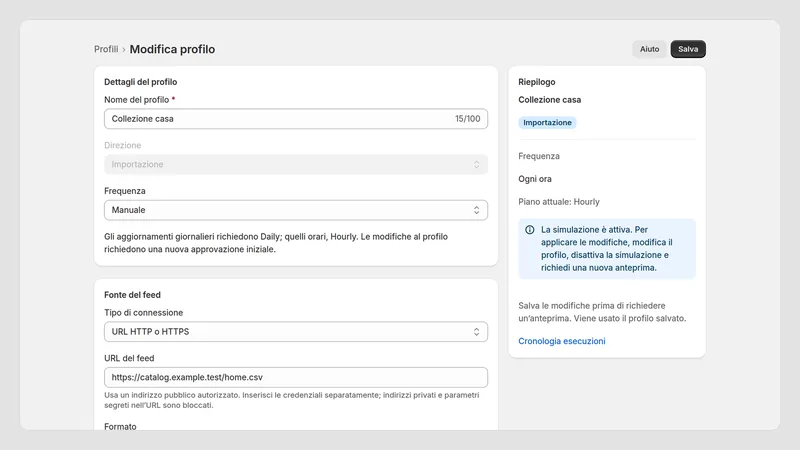Click Piano attuale: Hourly text
Image resolution: width=800 pixels, height=450 pixels.
[559, 202]
